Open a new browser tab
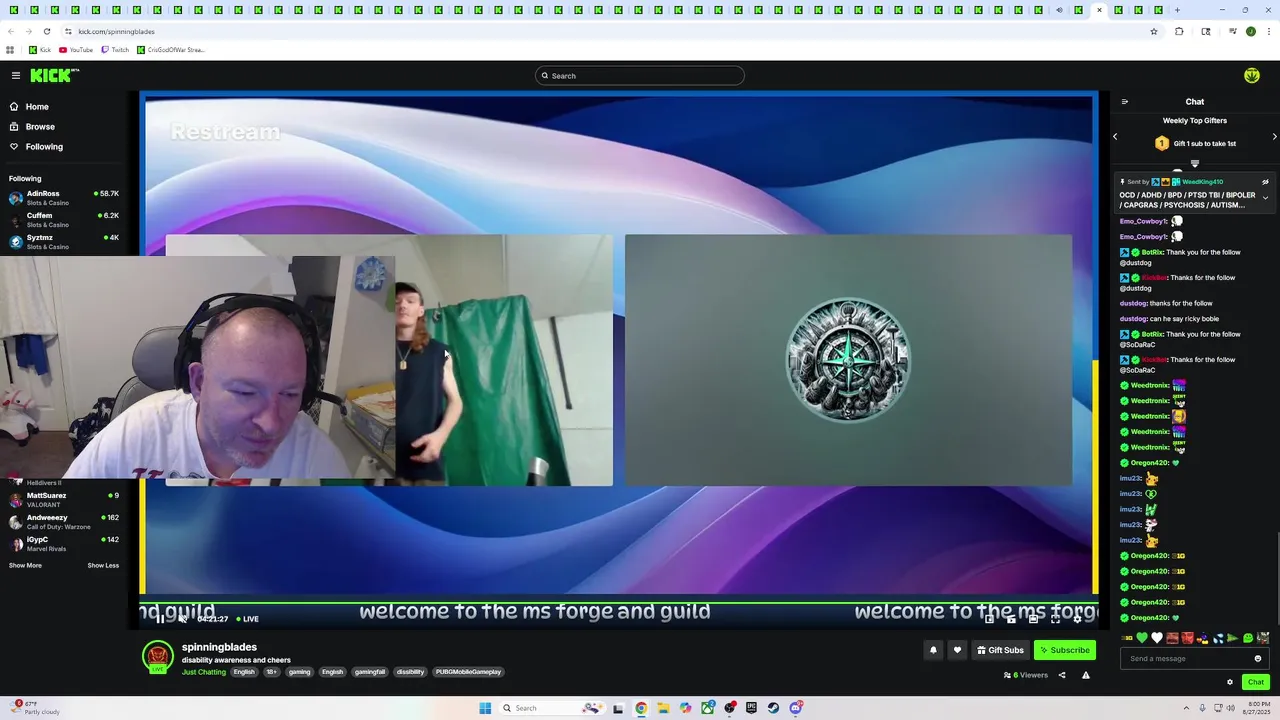Screen dimensions: 1280x720 [1177, 10]
